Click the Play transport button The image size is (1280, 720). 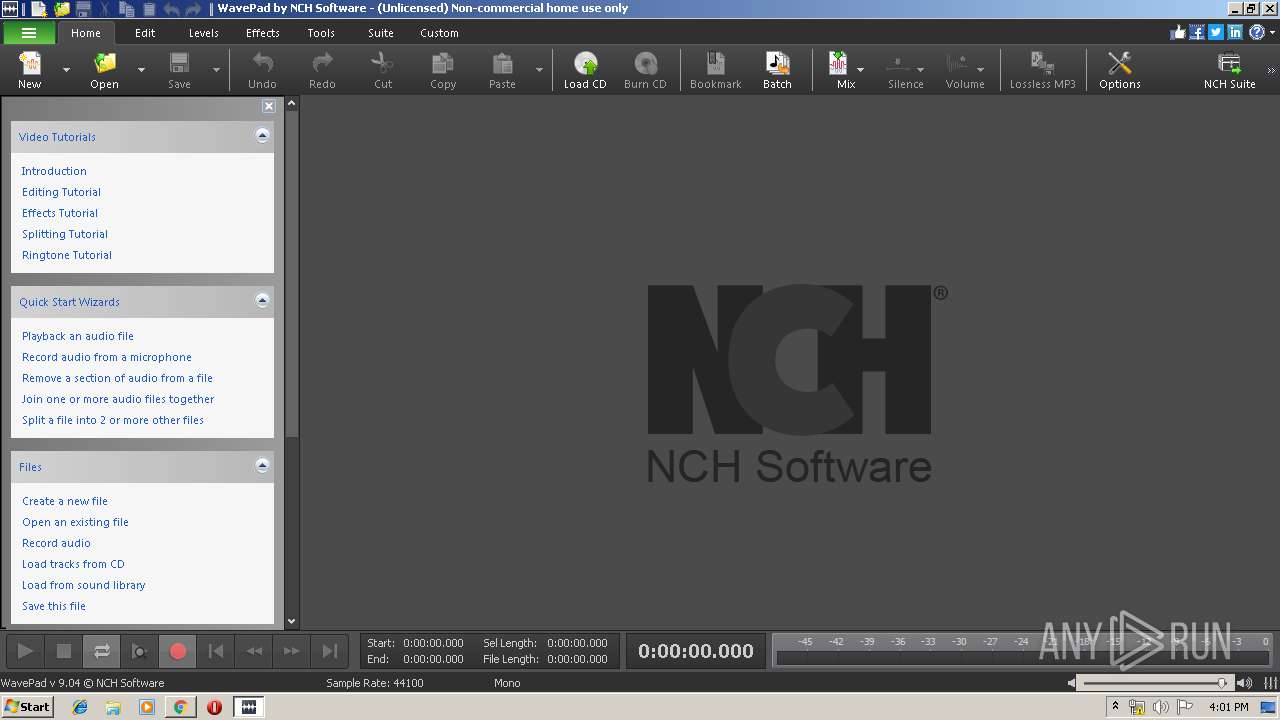[25, 651]
